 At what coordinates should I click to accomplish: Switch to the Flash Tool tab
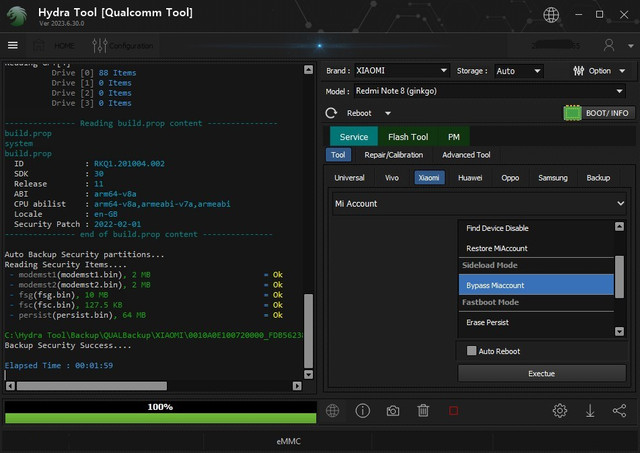408,137
